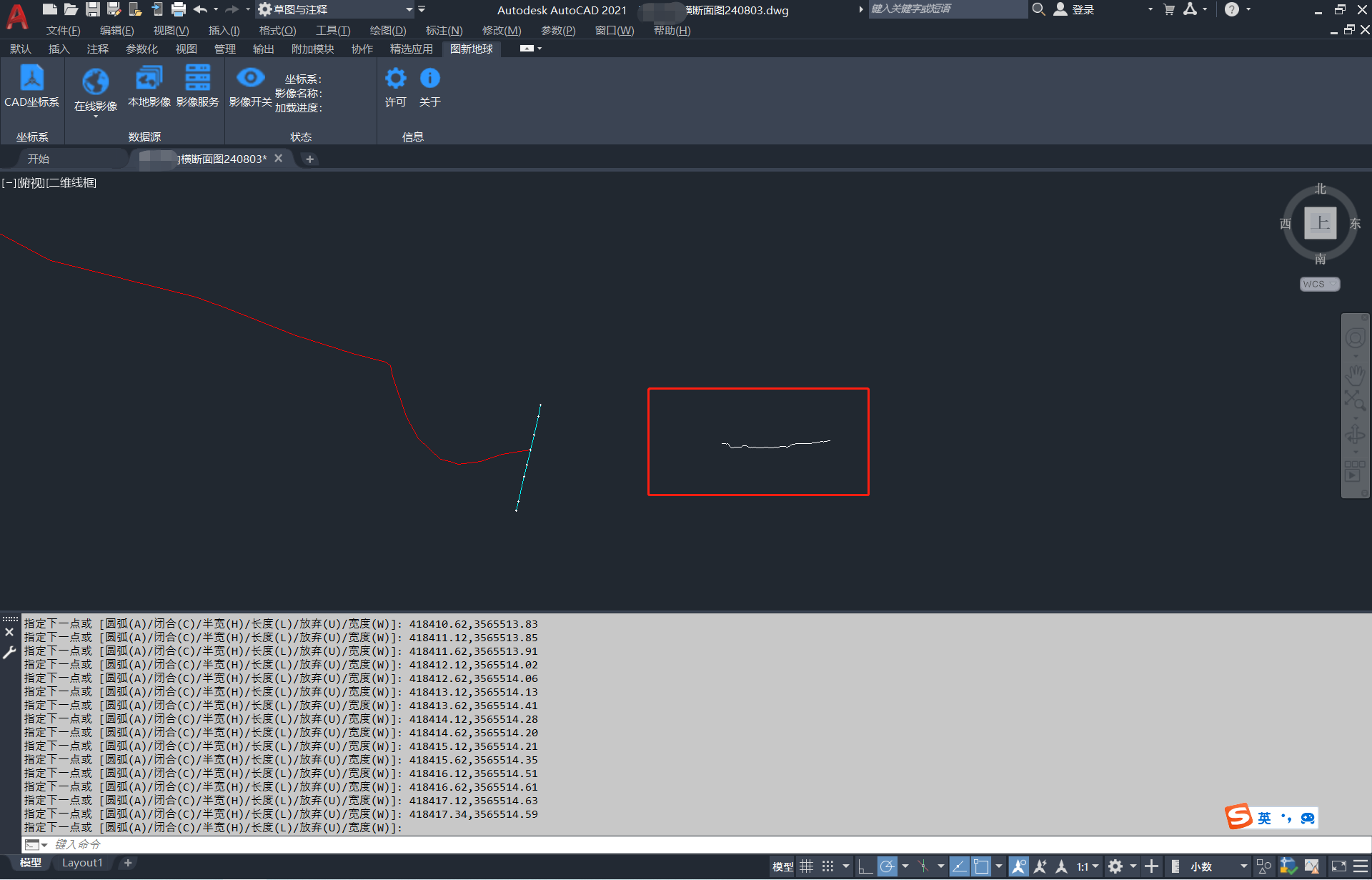Click the command line input field
This screenshot has width=1372, height=880.
[x=429, y=844]
